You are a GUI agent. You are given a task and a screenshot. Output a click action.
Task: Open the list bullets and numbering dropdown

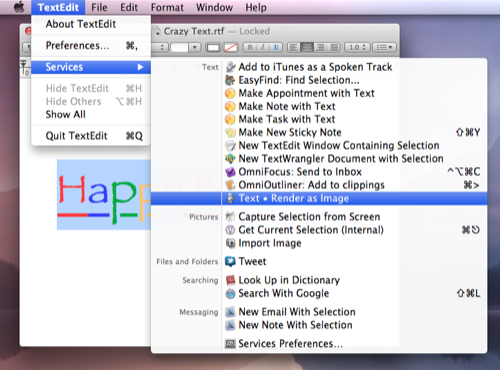pos(384,47)
